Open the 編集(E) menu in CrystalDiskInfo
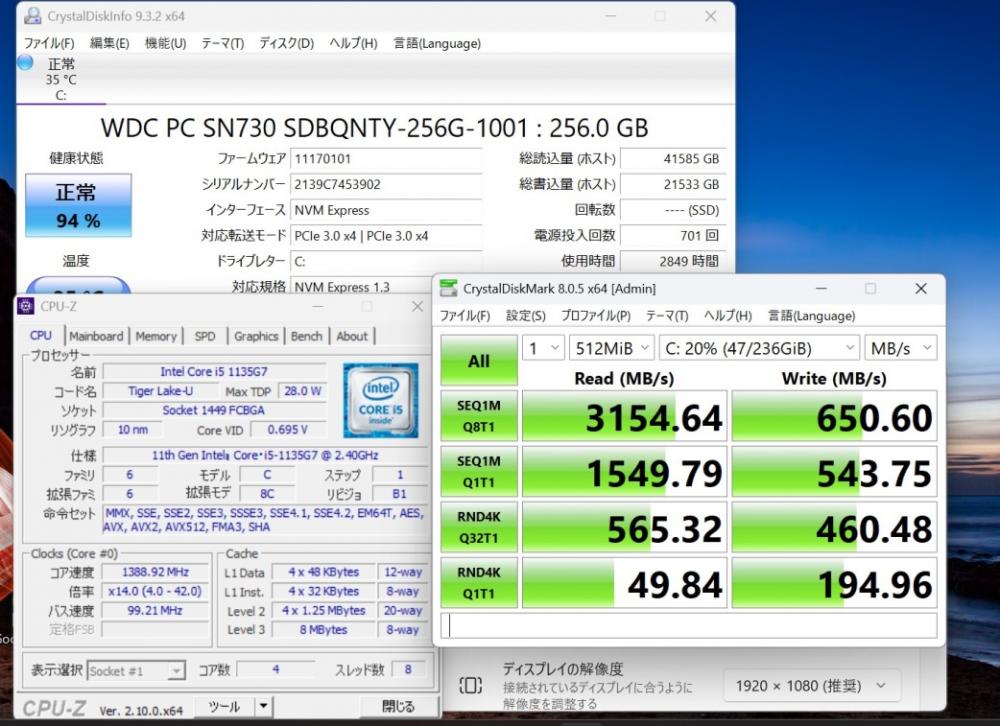Image resolution: width=1000 pixels, height=726 pixels. [x=110, y=43]
